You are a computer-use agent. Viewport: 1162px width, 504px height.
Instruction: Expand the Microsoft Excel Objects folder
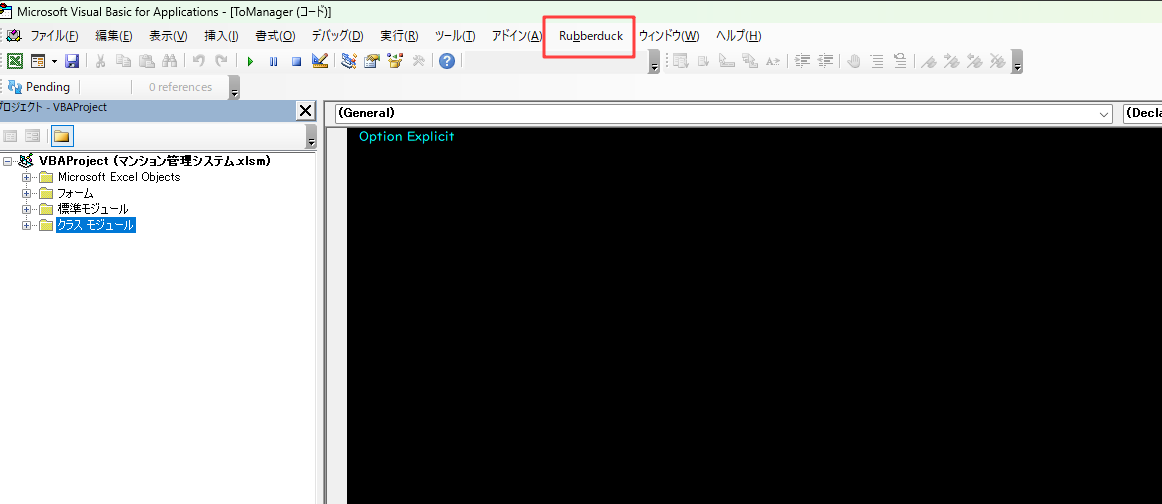point(27,177)
